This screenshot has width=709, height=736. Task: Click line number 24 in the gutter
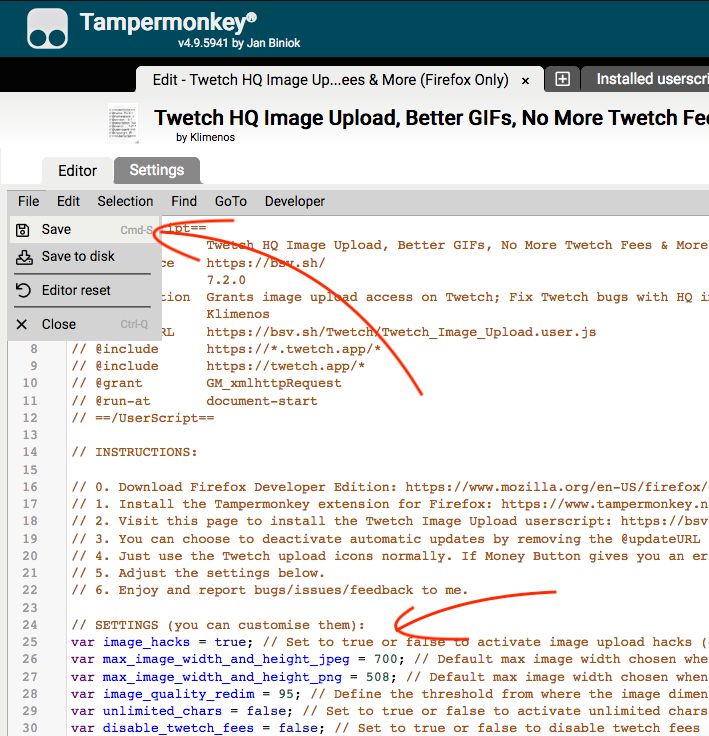click(x=30, y=625)
